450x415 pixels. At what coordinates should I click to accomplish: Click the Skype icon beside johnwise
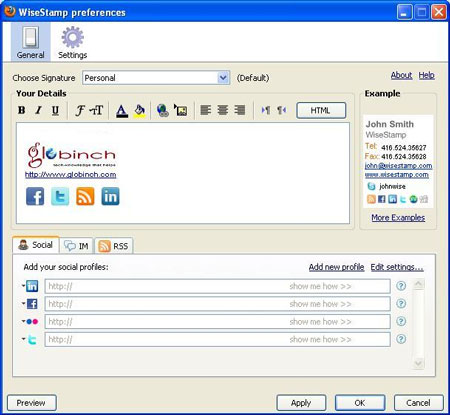coord(371,186)
